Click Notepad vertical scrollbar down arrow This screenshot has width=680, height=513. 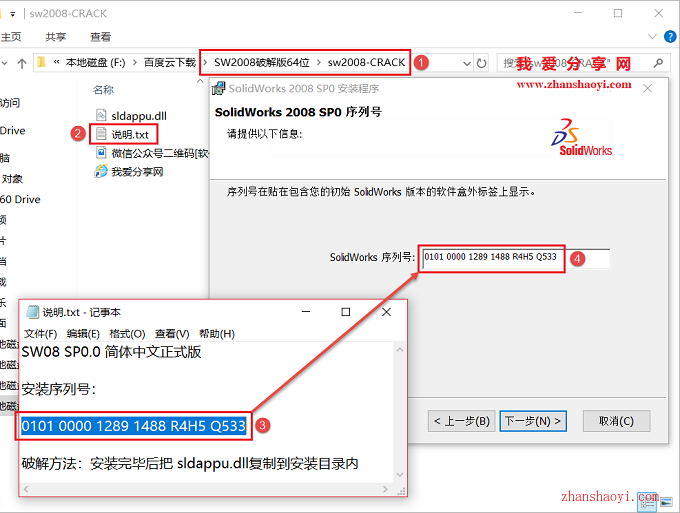coord(400,474)
